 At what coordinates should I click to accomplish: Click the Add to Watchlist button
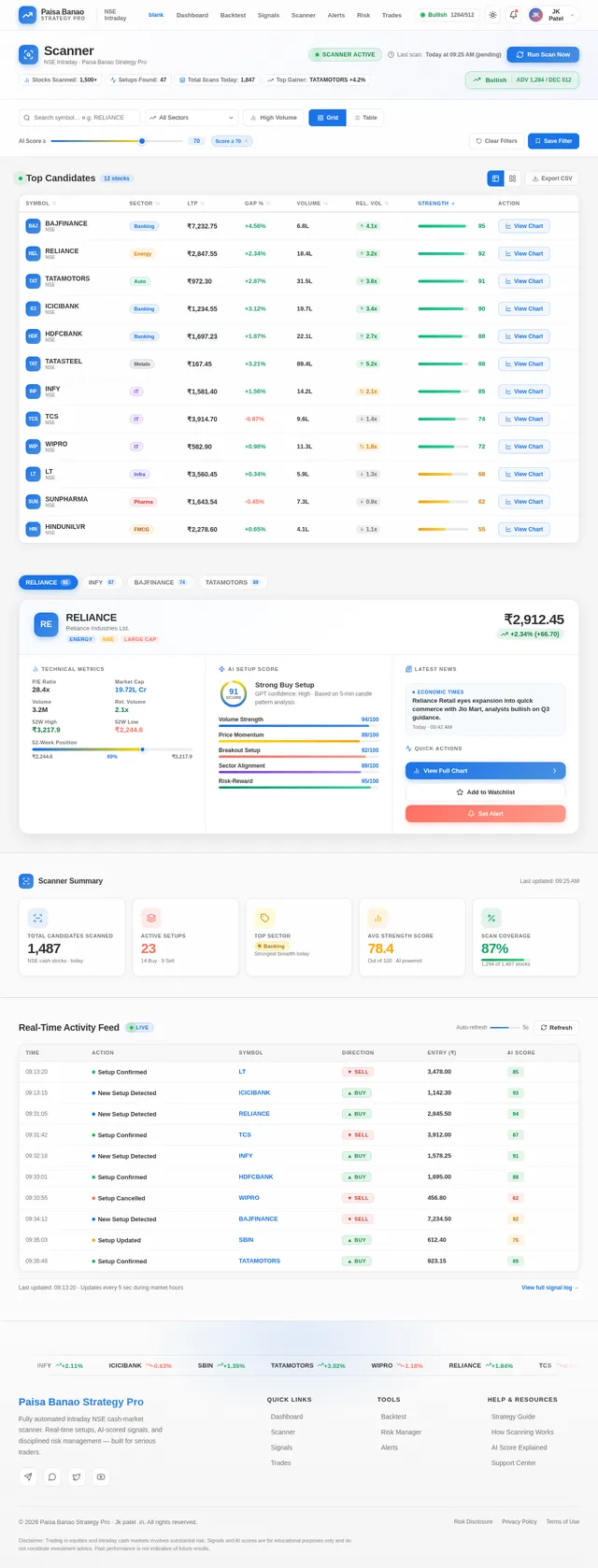(x=485, y=792)
